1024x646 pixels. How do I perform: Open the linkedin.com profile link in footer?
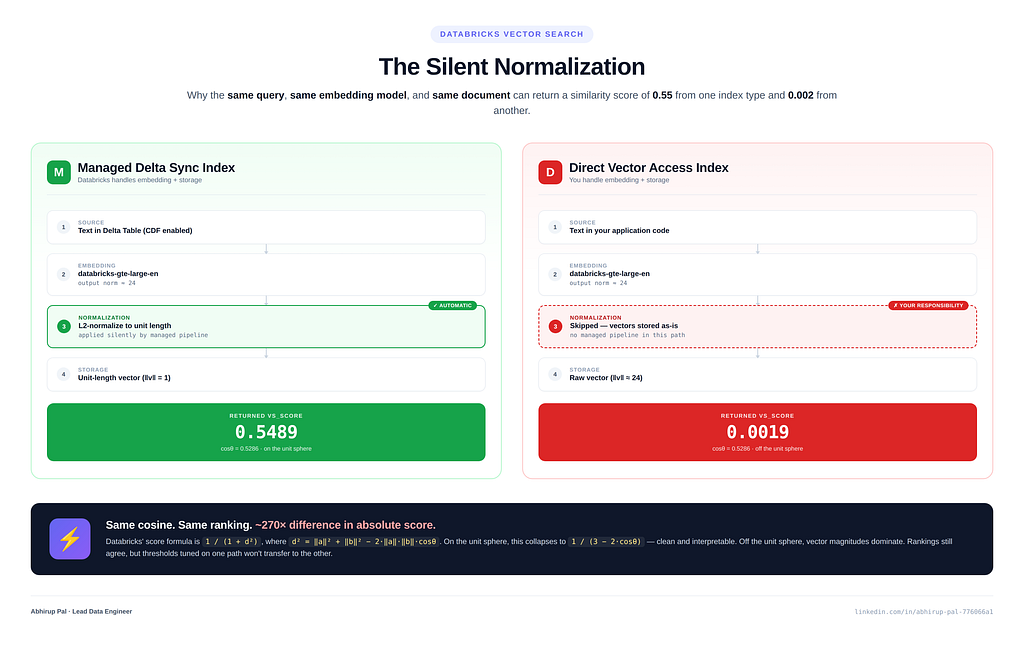click(x=923, y=612)
